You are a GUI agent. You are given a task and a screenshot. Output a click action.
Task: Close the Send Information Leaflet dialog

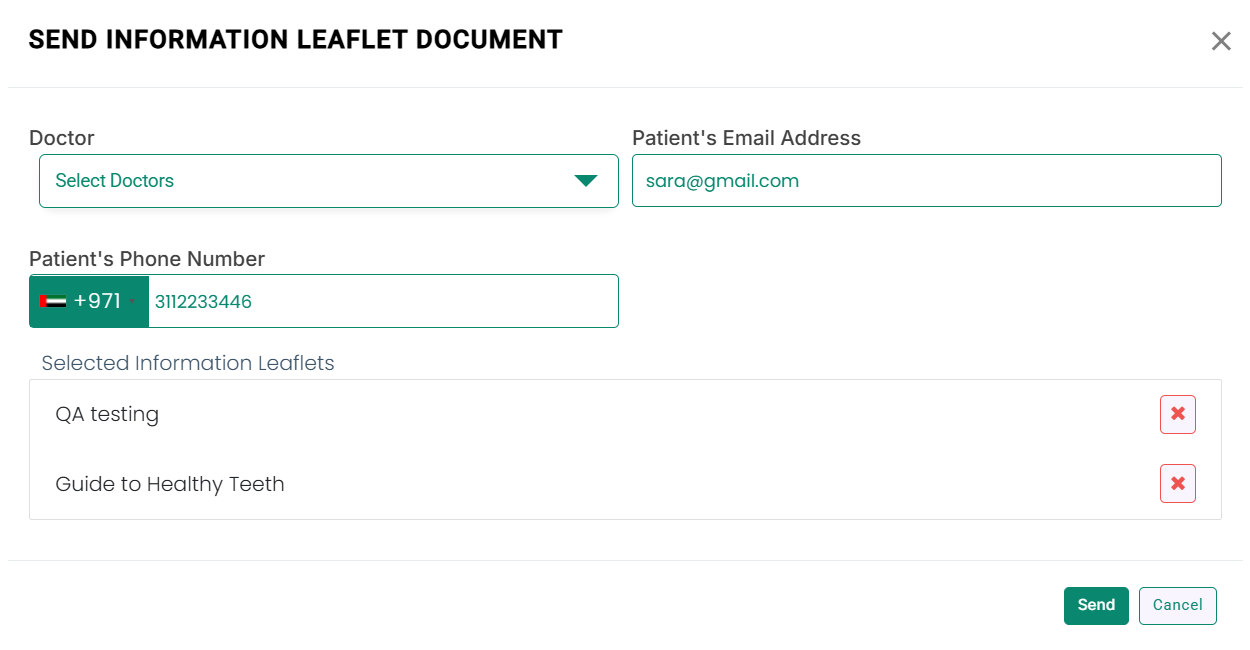[x=1221, y=41]
